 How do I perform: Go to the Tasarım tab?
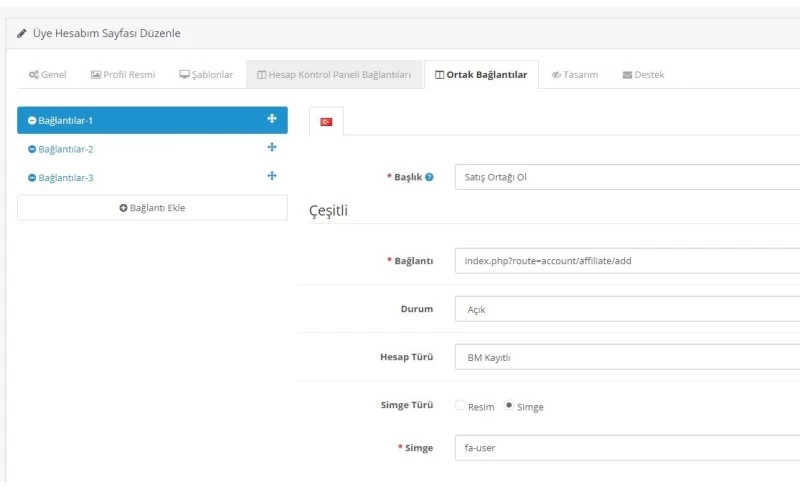[x=575, y=75]
